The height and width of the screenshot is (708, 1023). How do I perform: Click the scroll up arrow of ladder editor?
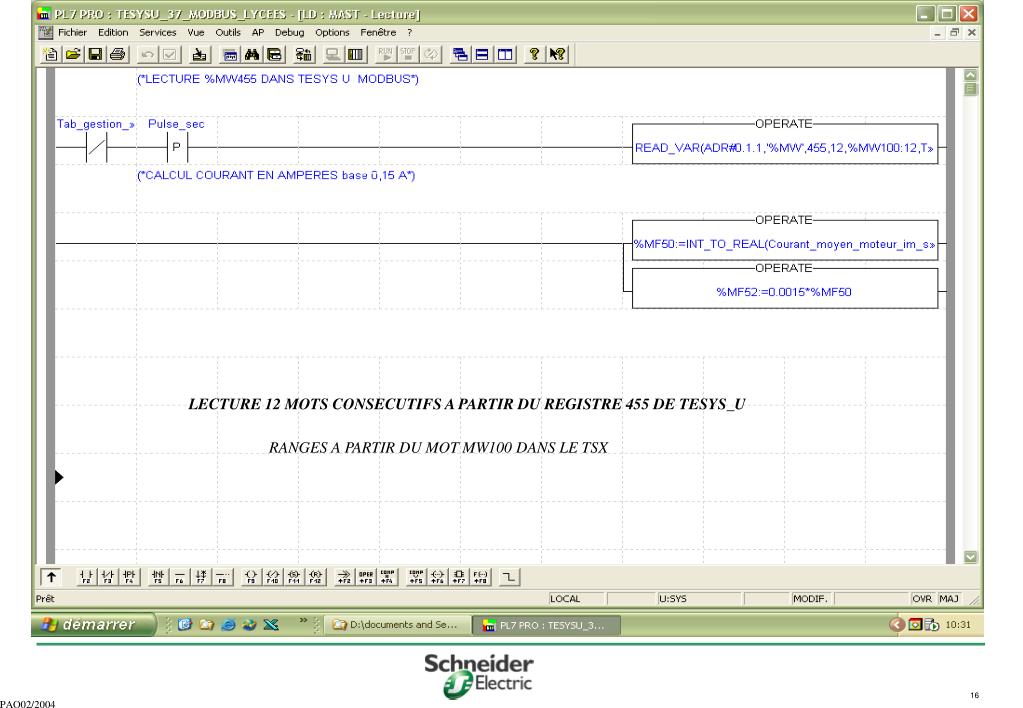coord(970,75)
